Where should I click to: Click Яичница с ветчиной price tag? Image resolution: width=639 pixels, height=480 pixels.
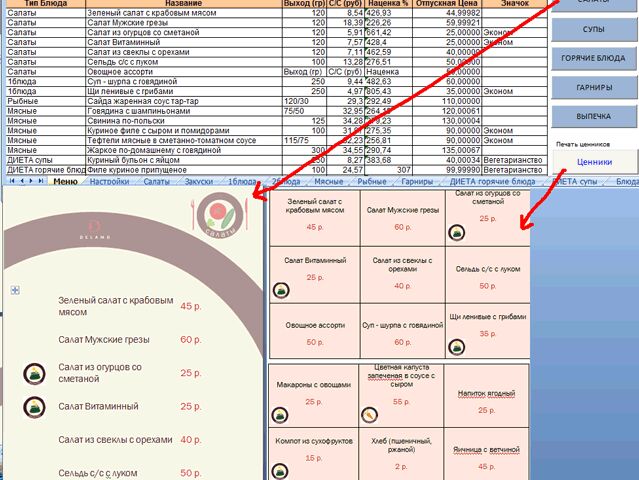(486, 454)
